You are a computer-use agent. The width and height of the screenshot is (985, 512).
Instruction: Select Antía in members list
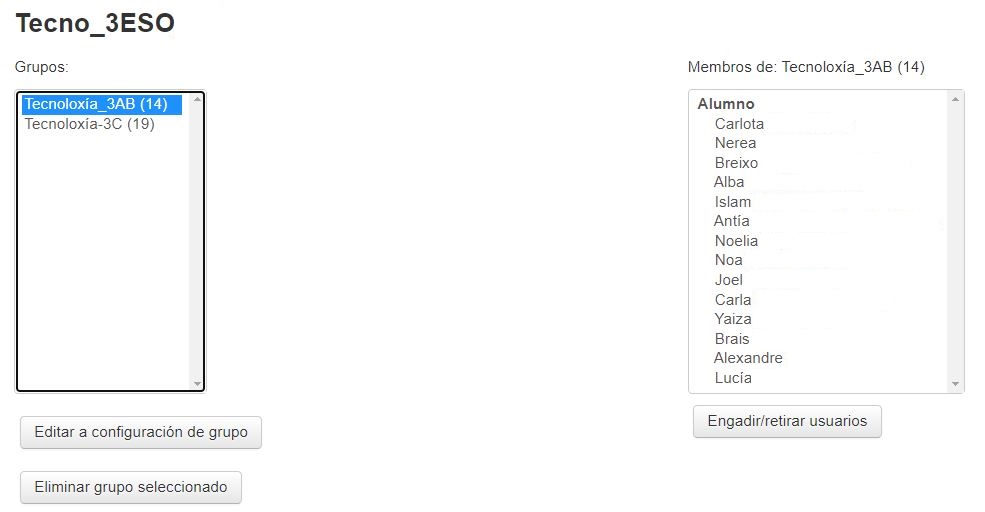pyautogui.click(x=731, y=221)
